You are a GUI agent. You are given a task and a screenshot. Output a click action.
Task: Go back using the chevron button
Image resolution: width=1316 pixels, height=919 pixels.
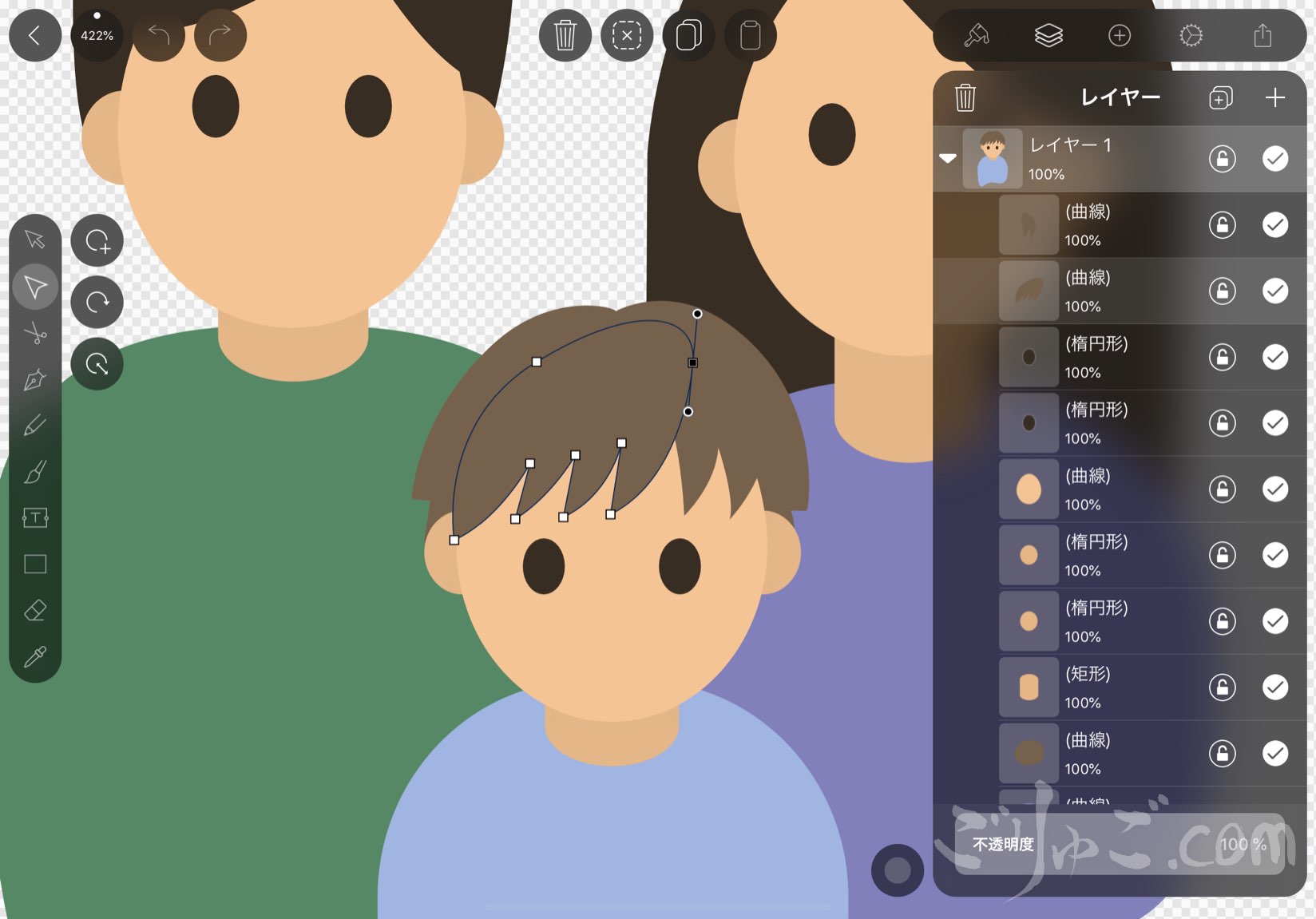click(x=35, y=35)
